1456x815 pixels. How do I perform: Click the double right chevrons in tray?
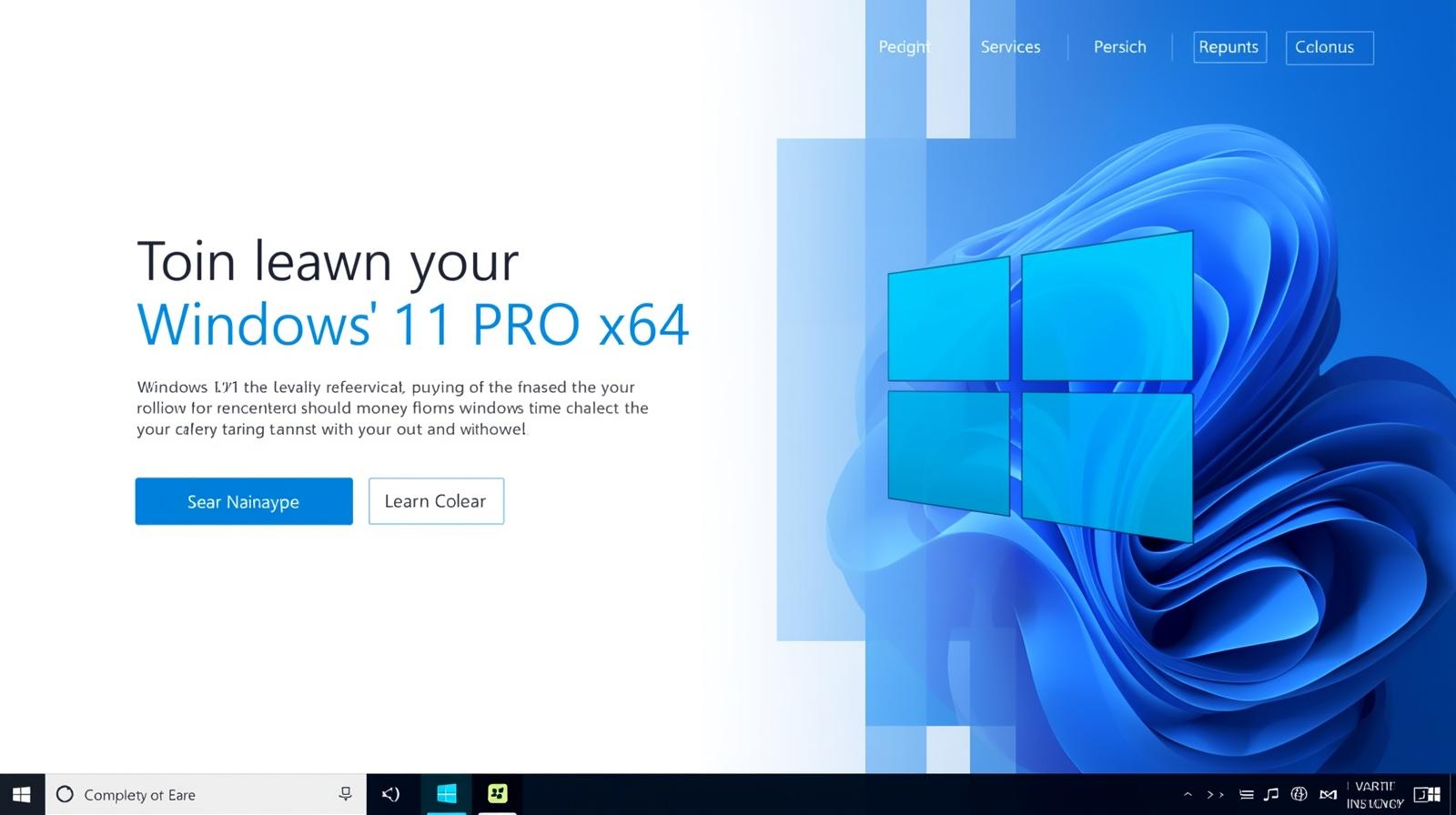[1215, 794]
